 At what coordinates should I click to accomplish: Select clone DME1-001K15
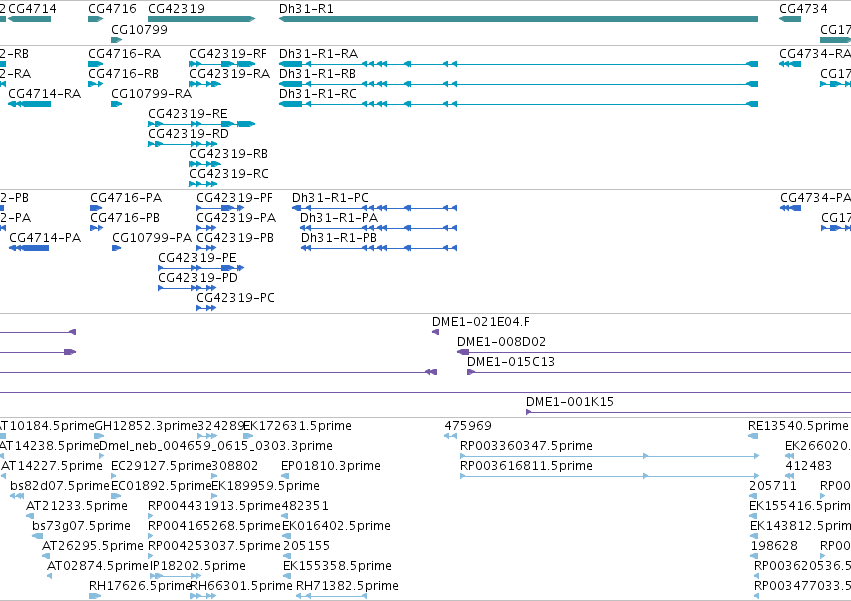(570, 402)
